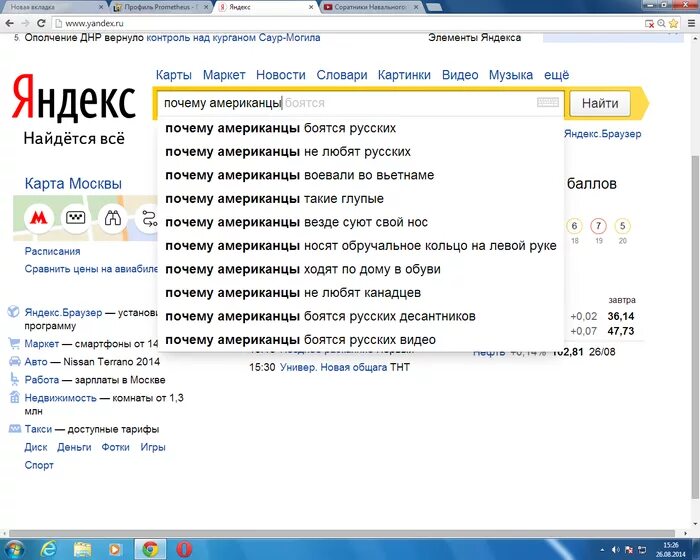Select suggestion боятся русских видео
Viewport: 700px width, 560px height.
[x=361, y=340]
